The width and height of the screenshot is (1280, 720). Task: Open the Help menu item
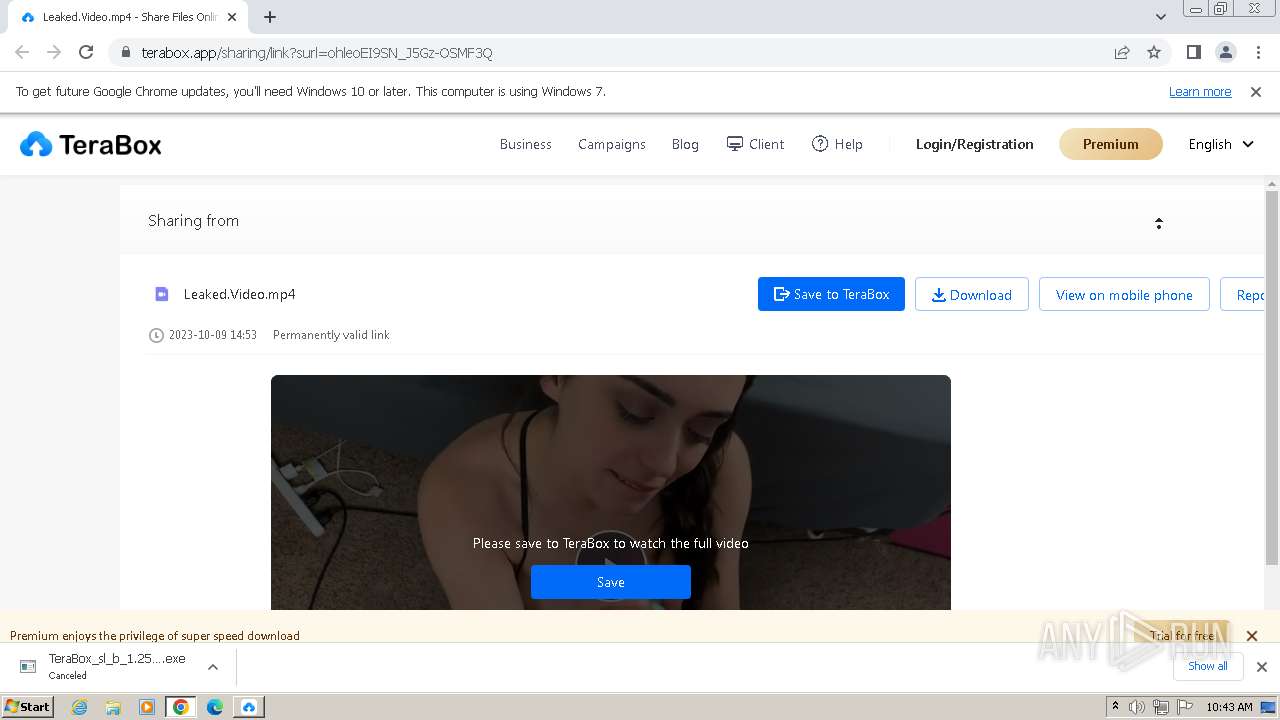[837, 144]
